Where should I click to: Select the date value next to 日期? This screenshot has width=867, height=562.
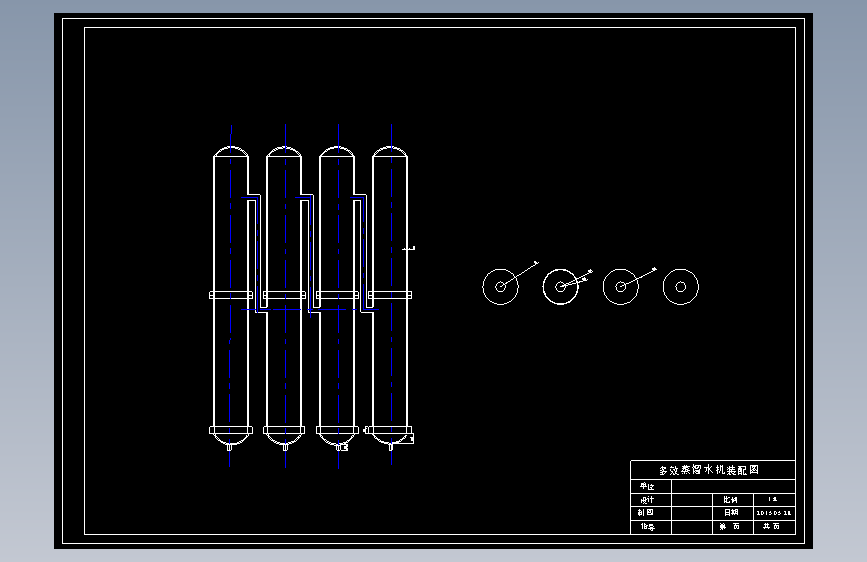coord(774,513)
